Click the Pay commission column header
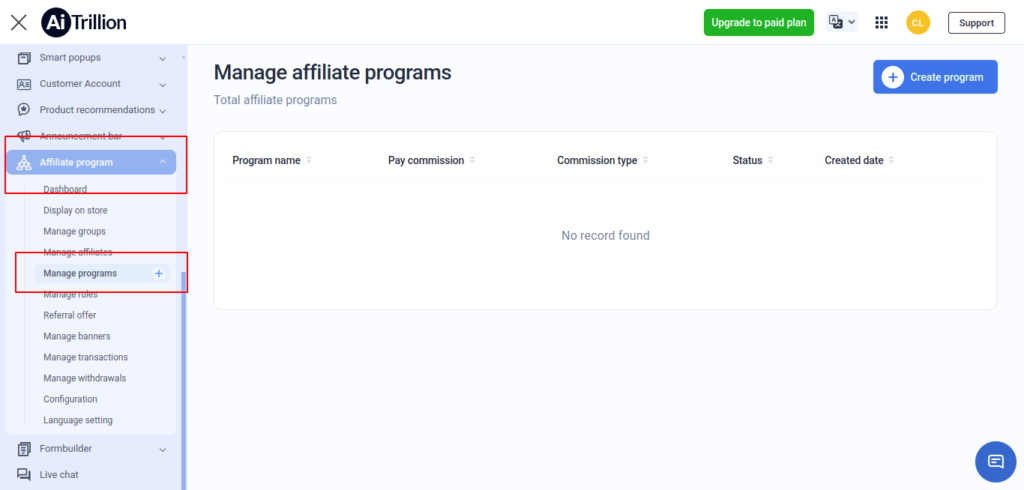This screenshot has height=490, width=1024. [426, 160]
